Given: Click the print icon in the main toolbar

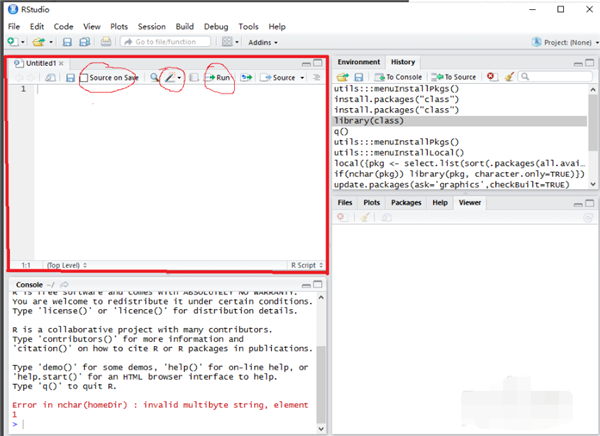Looking at the screenshot, I should click(x=106, y=42).
